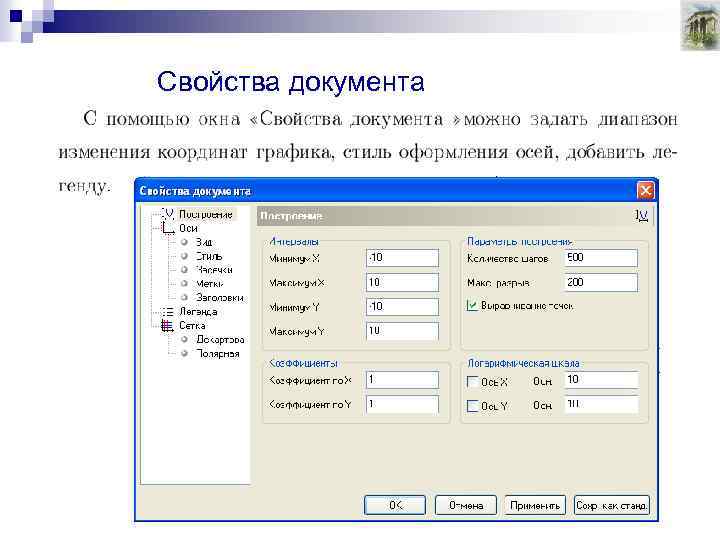
Task: Toggle the Вырождение точек checkbox
Action: click(472, 306)
